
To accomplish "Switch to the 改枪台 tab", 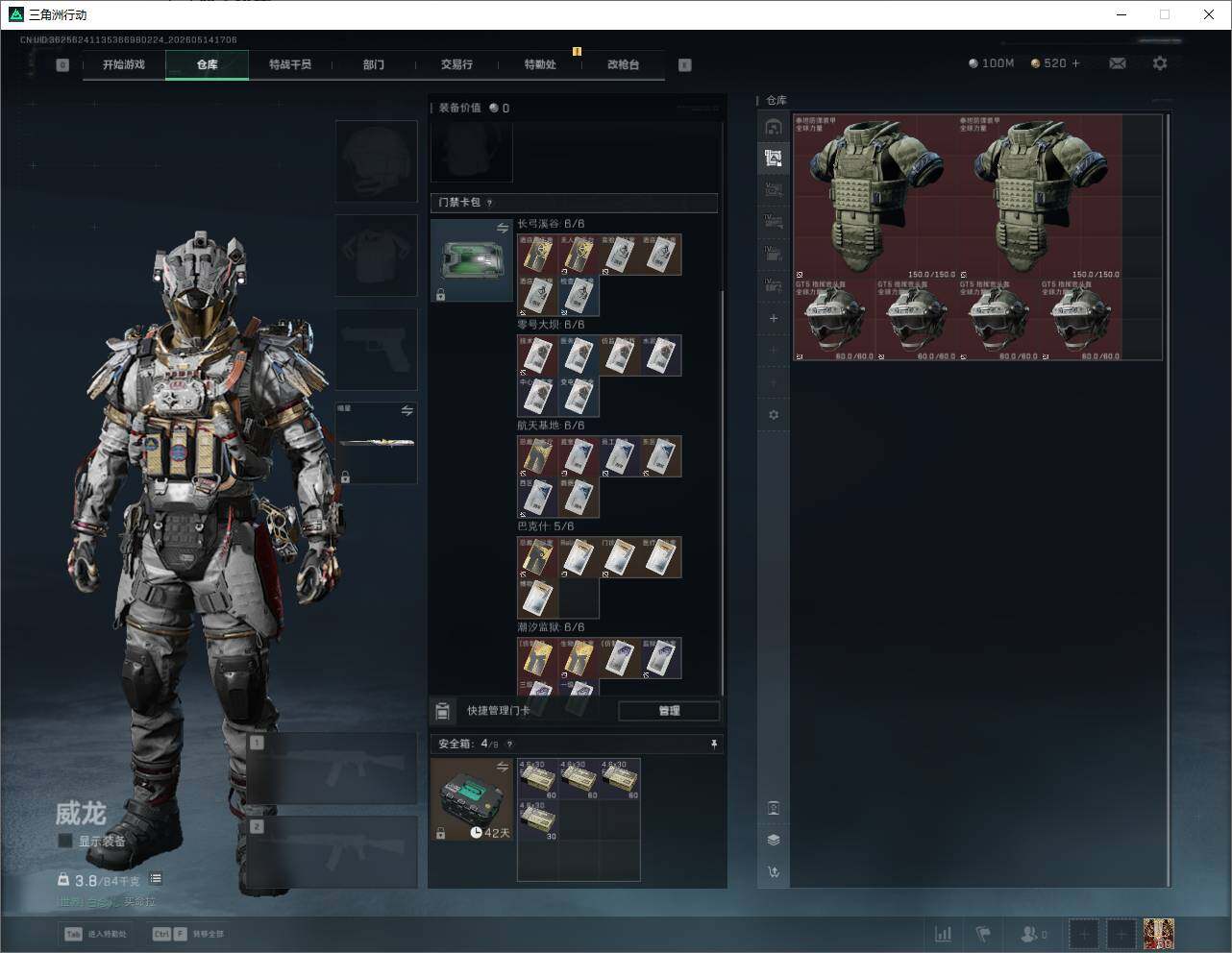I will [623, 64].
